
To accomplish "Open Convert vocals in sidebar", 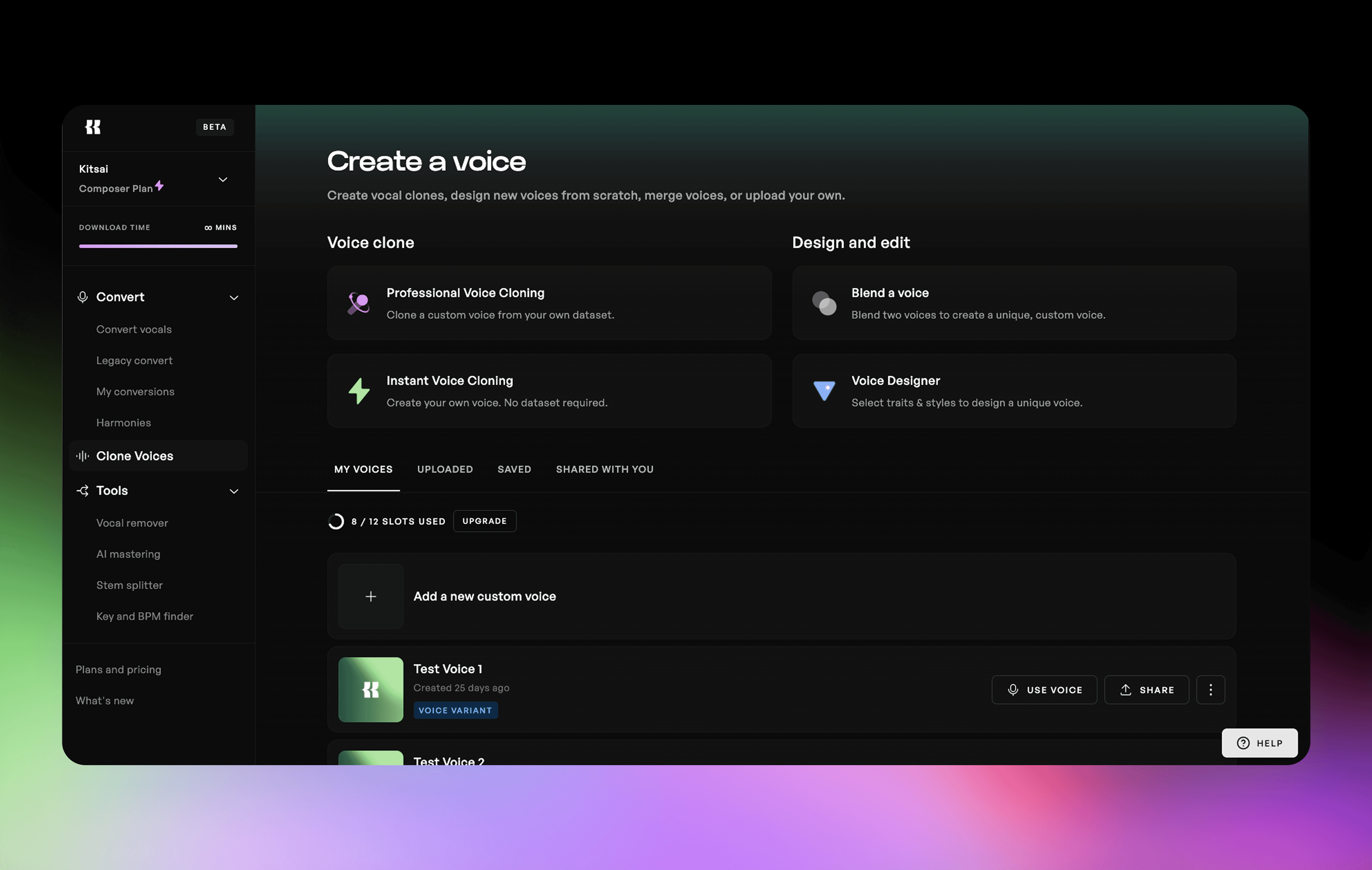I will point(134,329).
